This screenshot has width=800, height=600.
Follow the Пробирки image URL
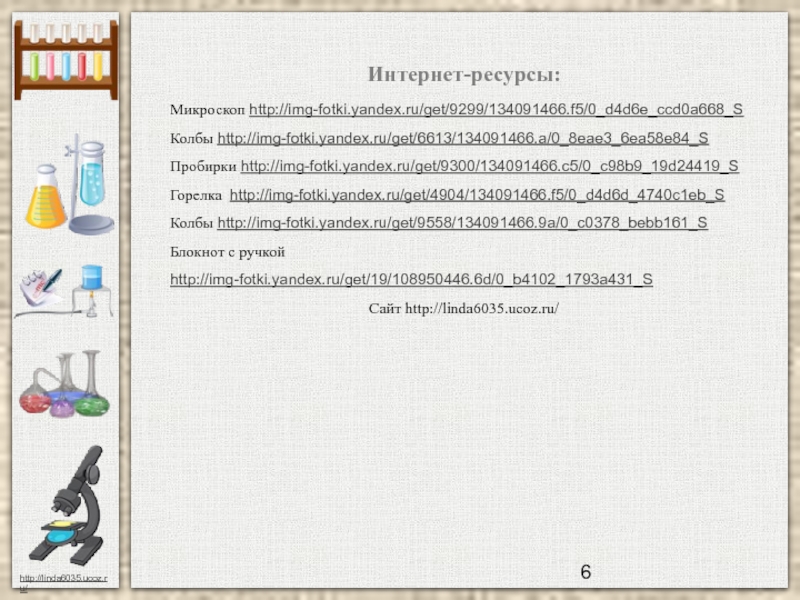(490, 166)
